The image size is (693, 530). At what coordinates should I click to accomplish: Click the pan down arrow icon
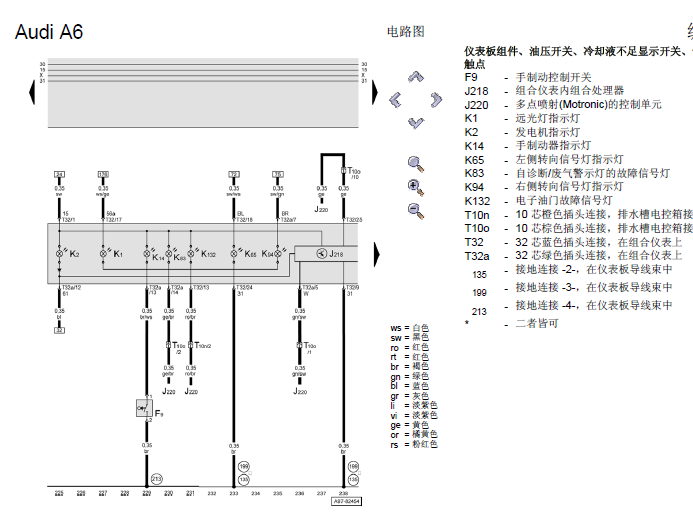(415, 123)
